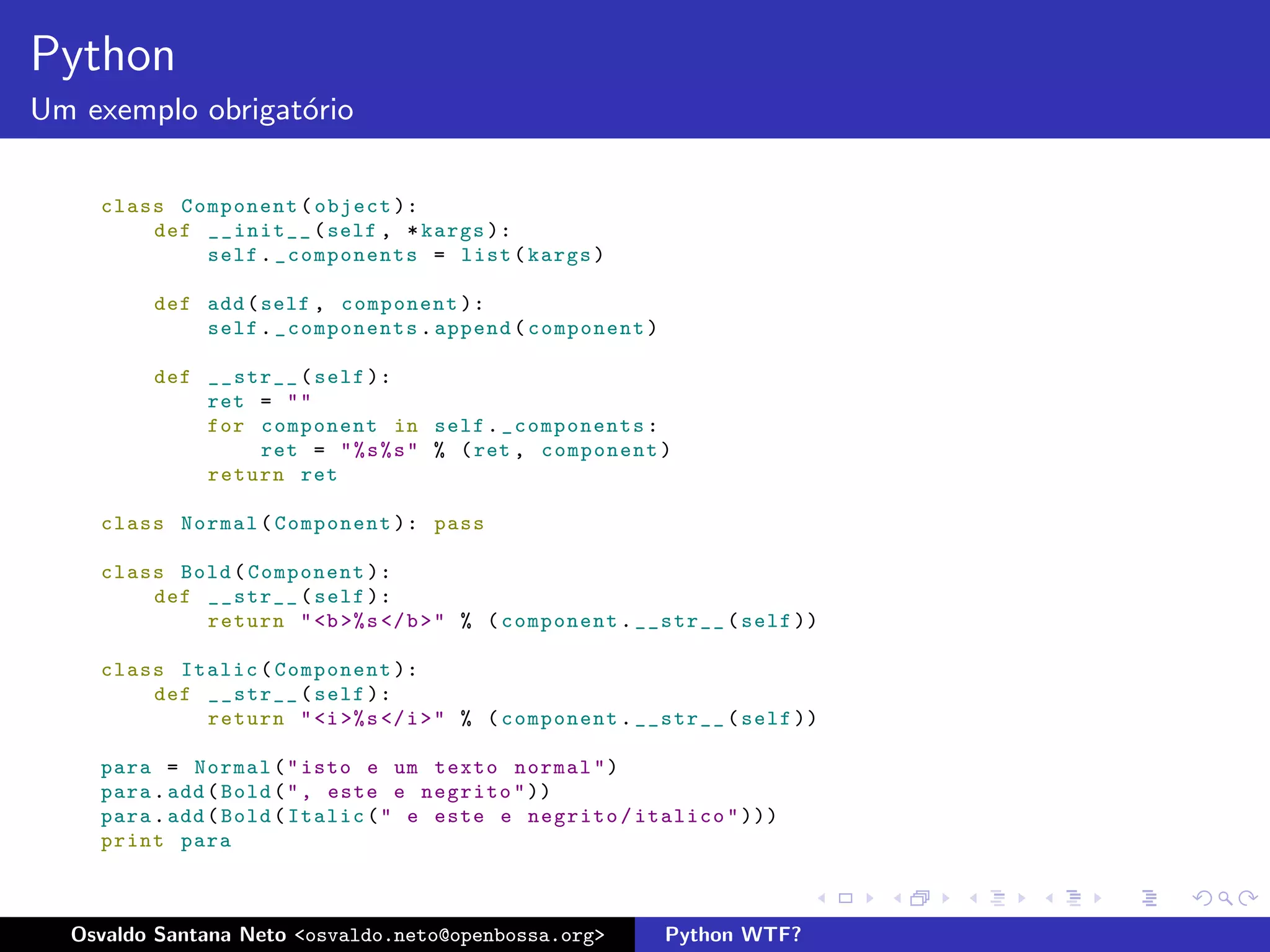This screenshot has width=1270, height=952.
Task: Click the author name Osvaldo Santana Neto
Action: (179, 934)
